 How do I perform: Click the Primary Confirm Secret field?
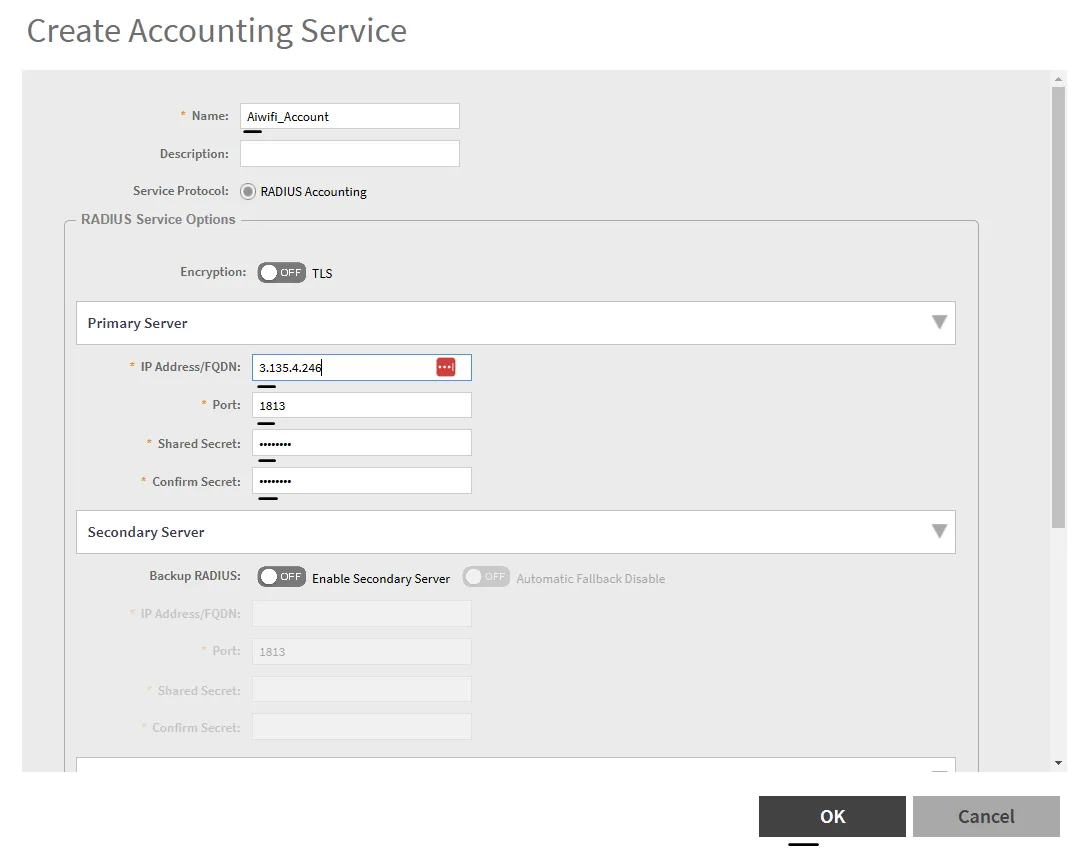tap(362, 481)
